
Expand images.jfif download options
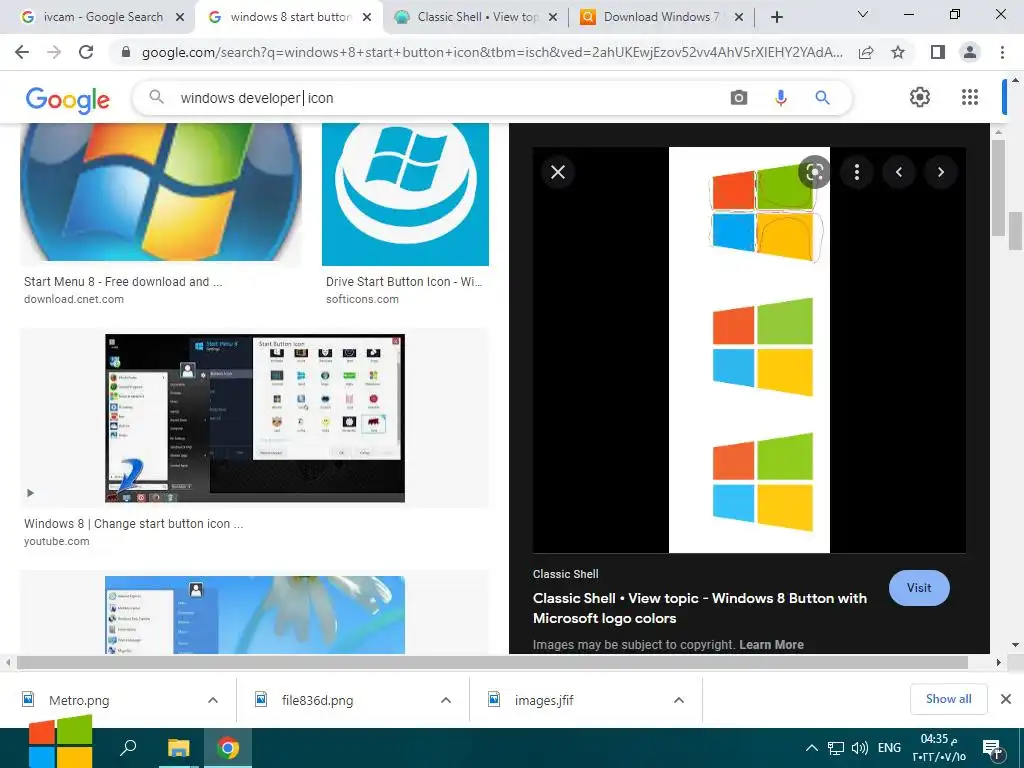(679, 700)
